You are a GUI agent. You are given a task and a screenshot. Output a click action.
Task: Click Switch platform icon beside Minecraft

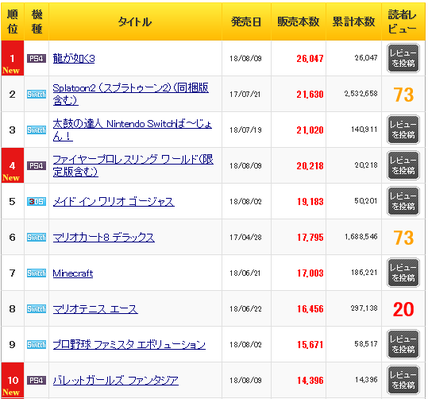coord(36,273)
